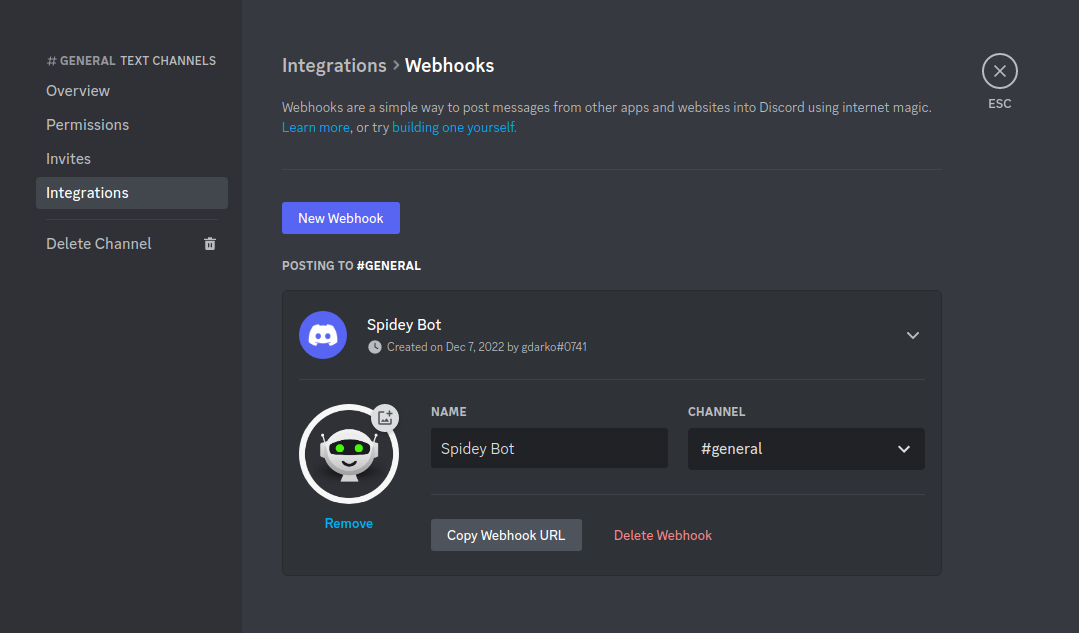Select Invites in the sidebar

pyautogui.click(x=68, y=159)
